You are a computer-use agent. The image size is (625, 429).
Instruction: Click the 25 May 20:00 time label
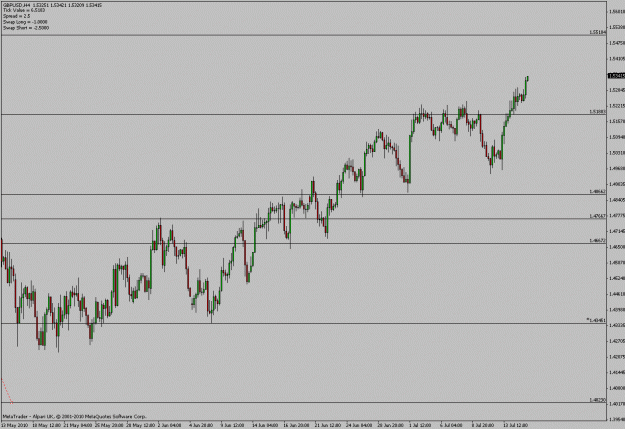point(109,425)
